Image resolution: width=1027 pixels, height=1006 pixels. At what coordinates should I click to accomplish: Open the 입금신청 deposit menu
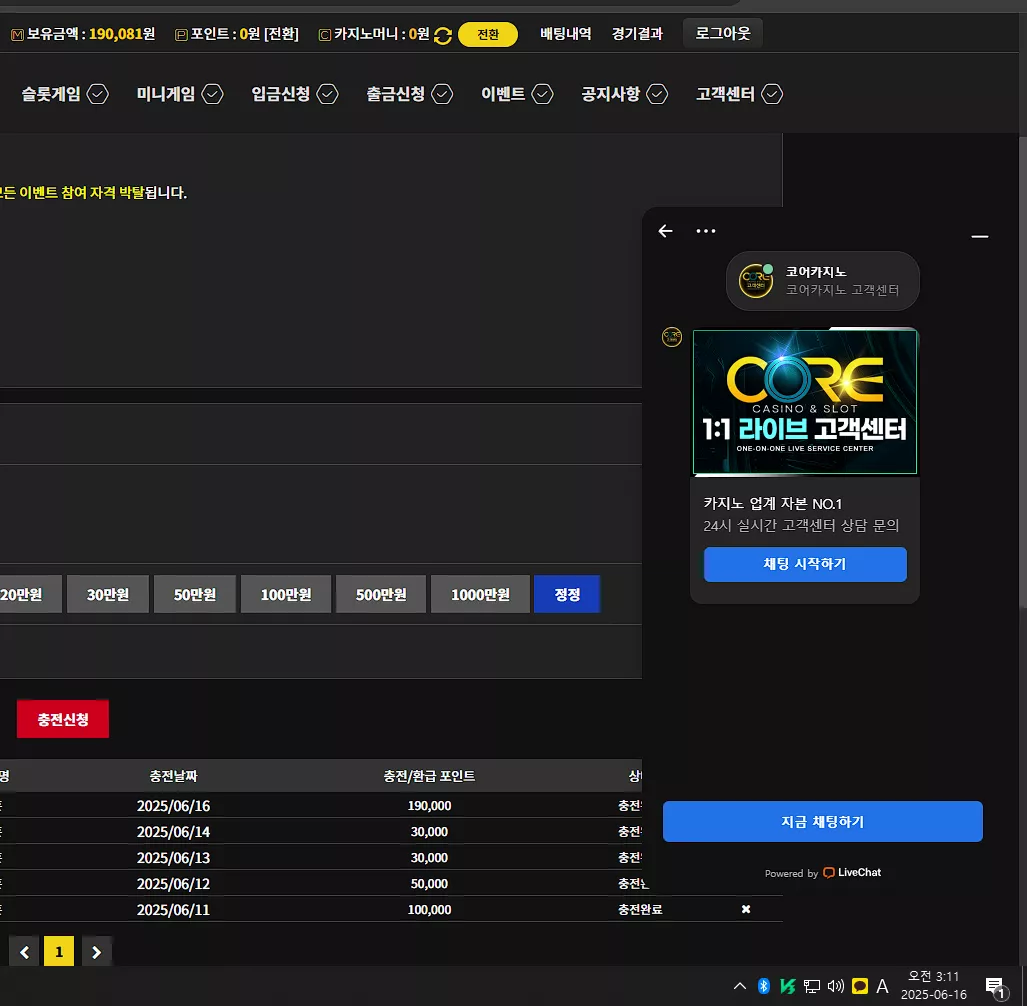click(x=280, y=94)
